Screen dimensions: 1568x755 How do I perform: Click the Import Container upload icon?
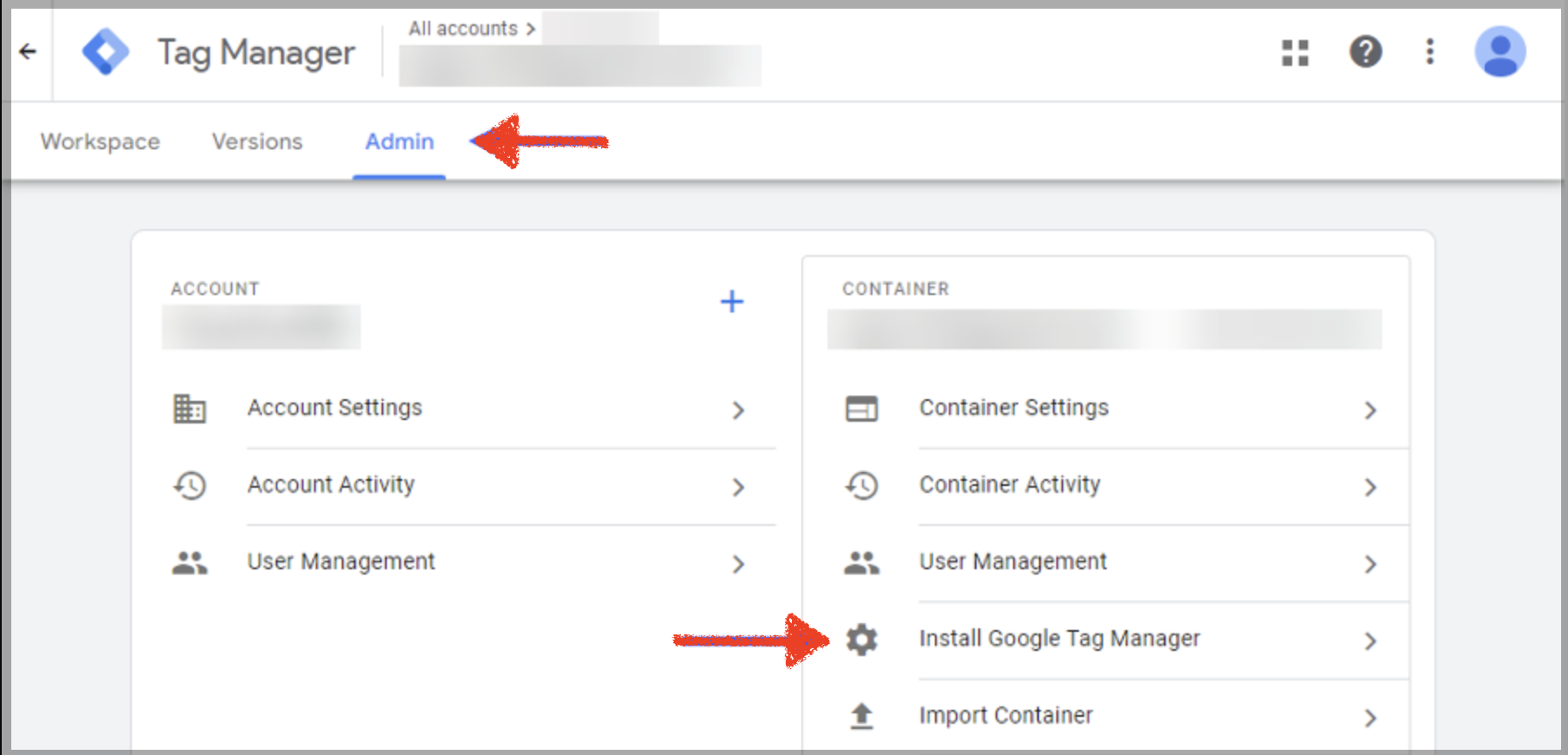coord(861,716)
